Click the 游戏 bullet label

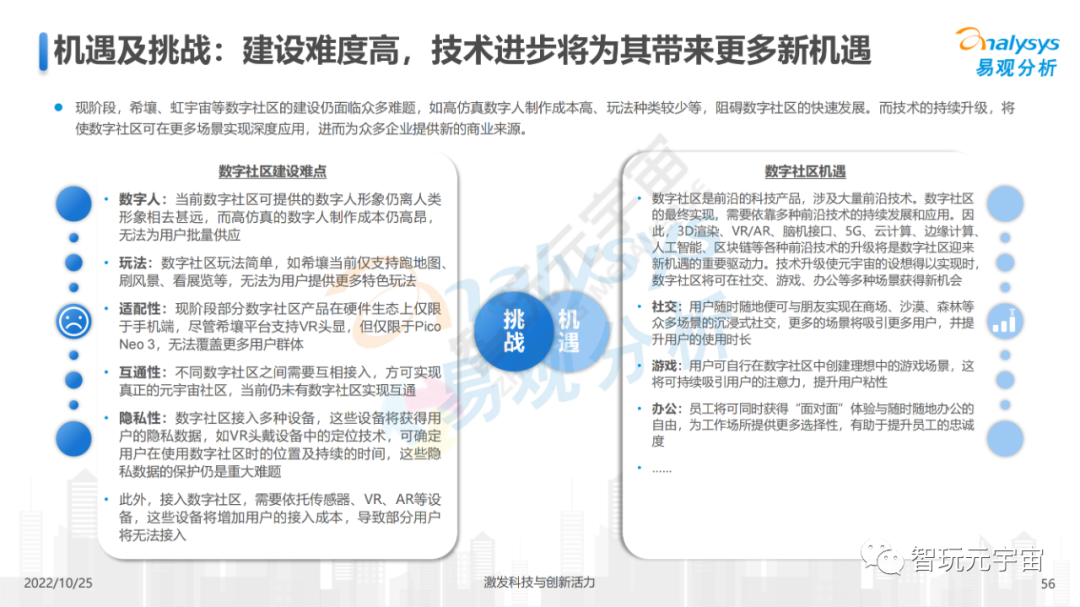pos(665,366)
